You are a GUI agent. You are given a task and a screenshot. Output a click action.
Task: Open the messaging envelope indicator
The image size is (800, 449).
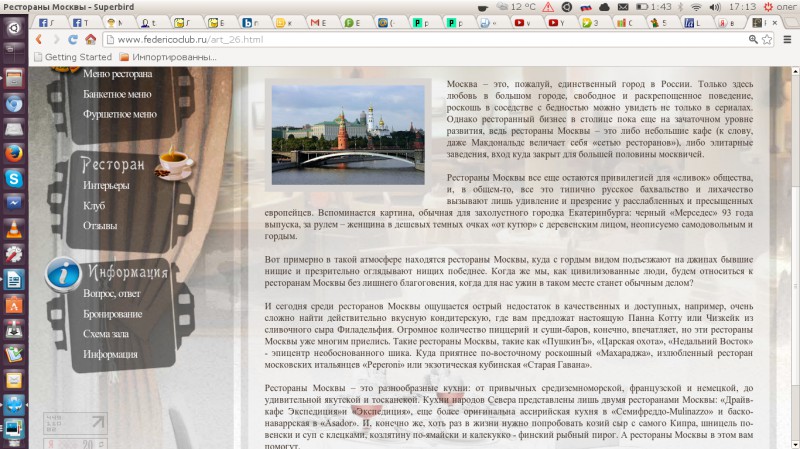pyautogui.click(x=623, y=7)
